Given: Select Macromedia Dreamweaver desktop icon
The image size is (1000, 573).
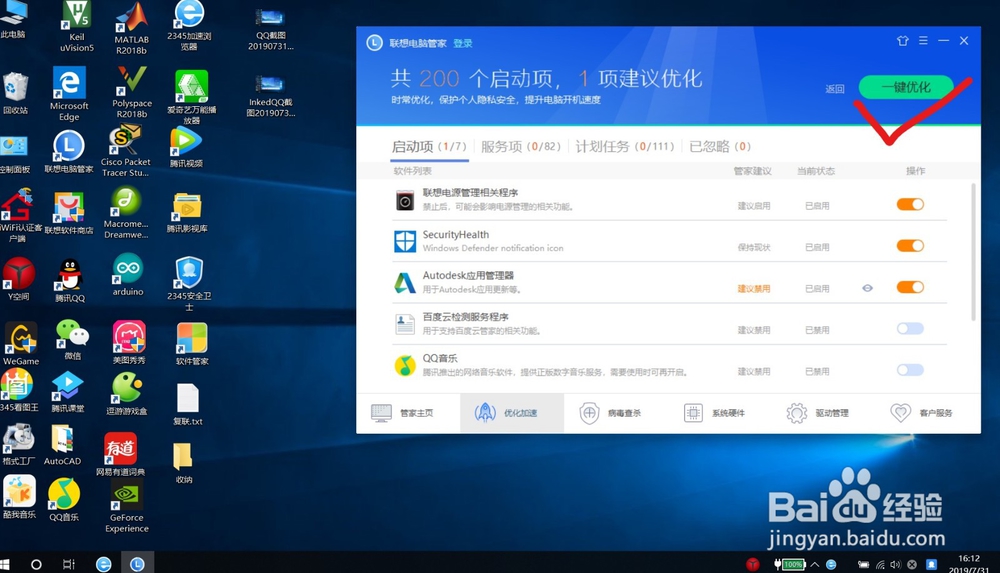Looking at the screenshot, I should (x=126, y=213).
